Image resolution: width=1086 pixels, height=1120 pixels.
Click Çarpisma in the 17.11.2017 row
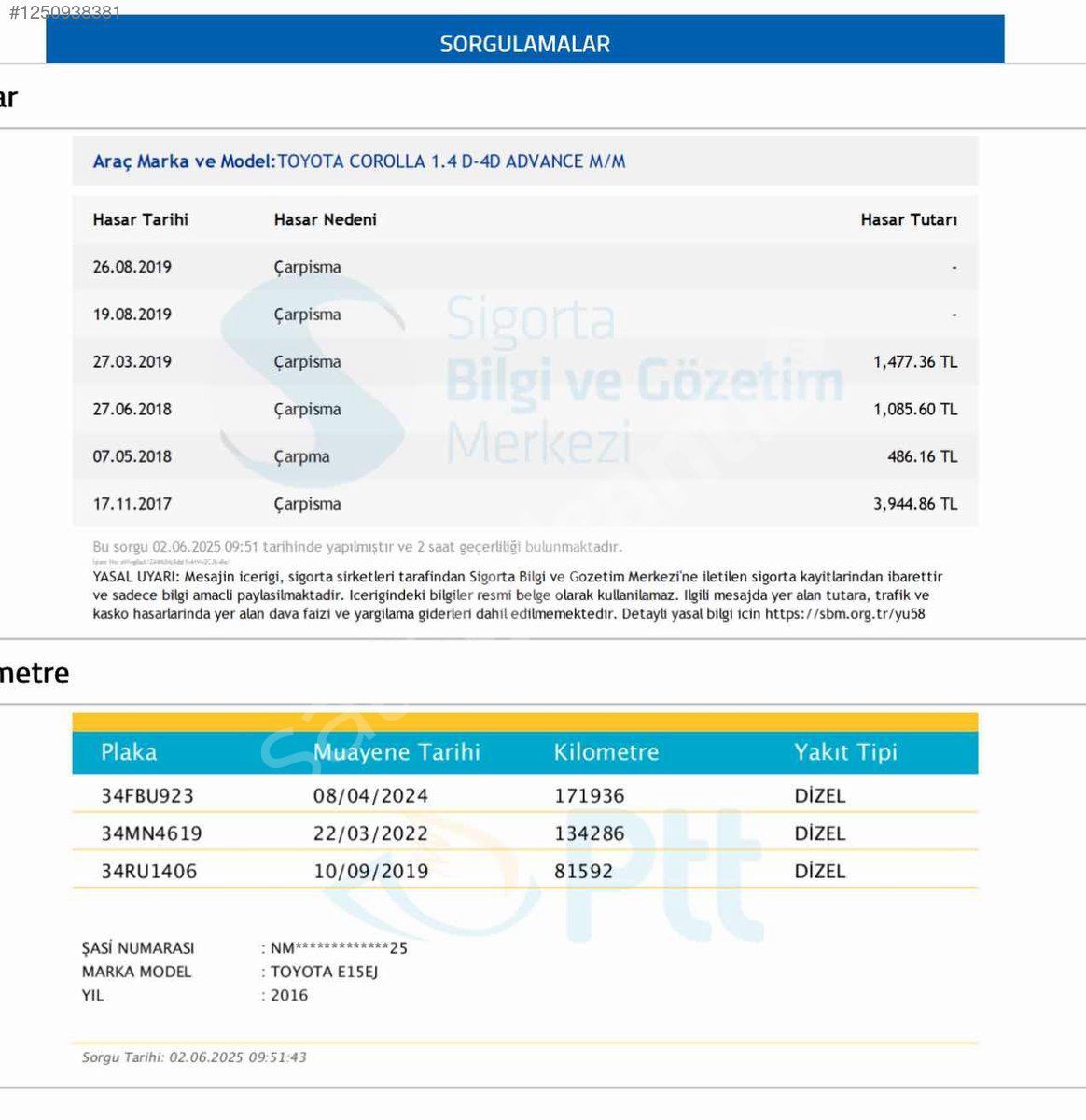[x=307, y=505]
